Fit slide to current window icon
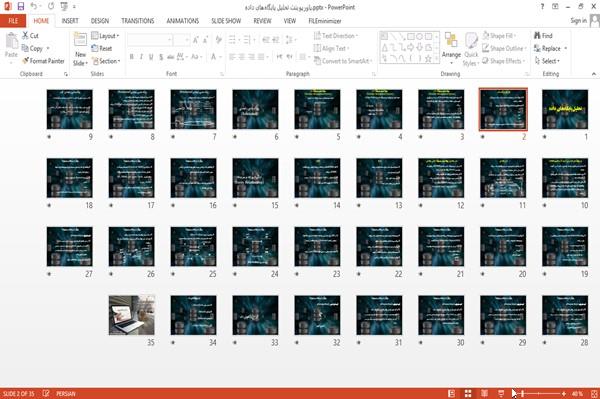Viewport: 600px width, 399px height. (594, 393)
